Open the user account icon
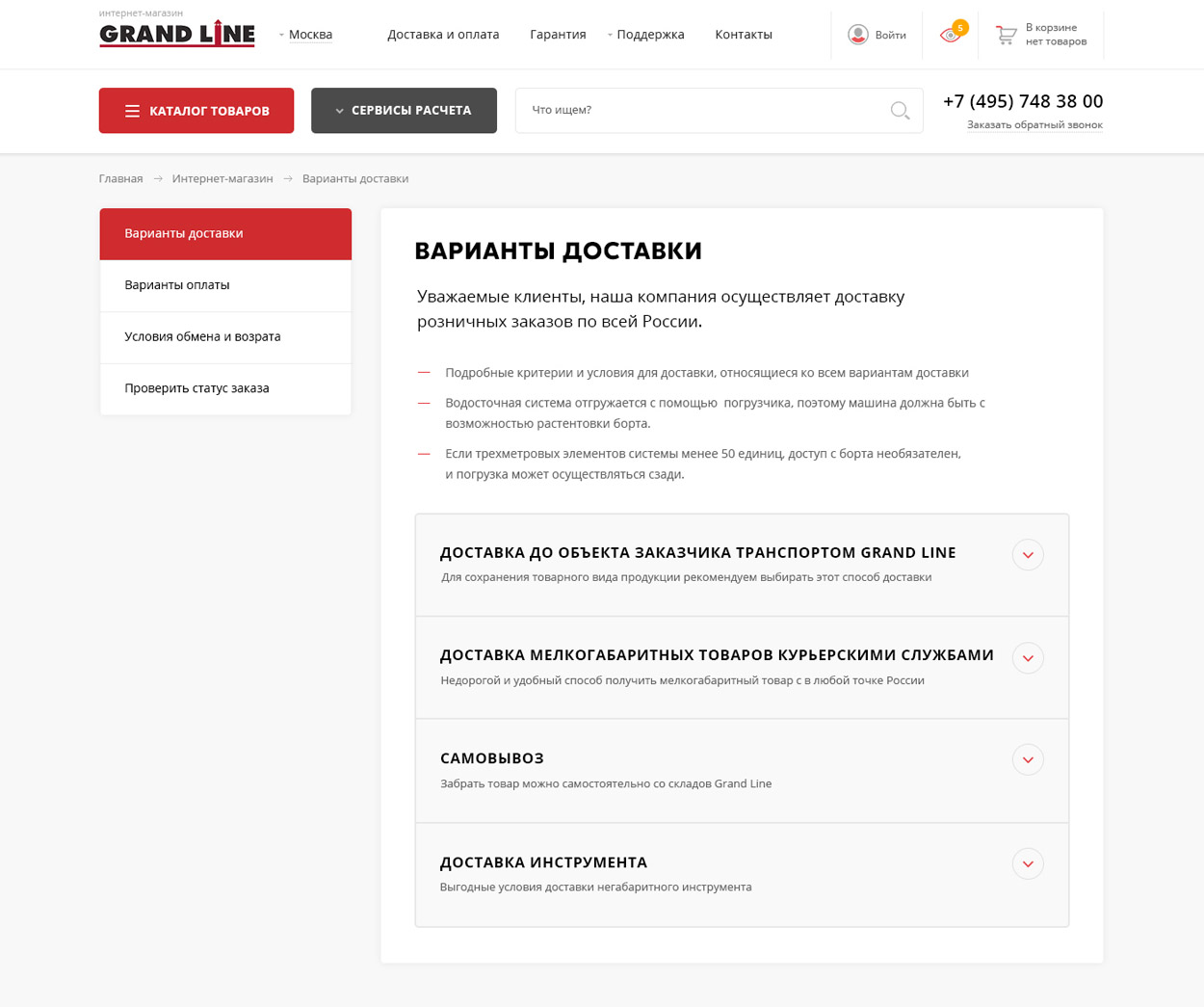 (858, 35)
